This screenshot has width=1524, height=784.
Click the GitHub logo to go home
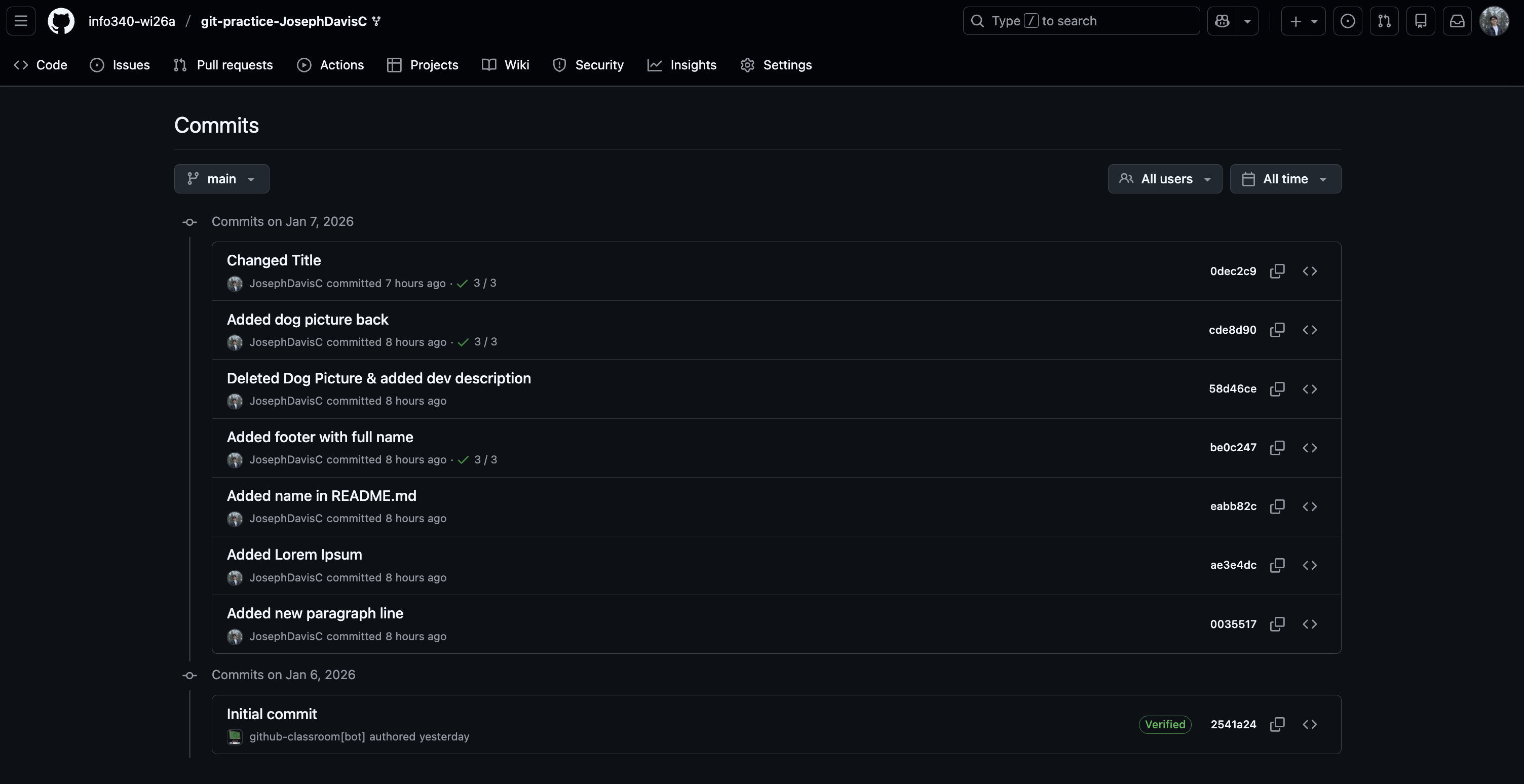[x=61, y=21]
